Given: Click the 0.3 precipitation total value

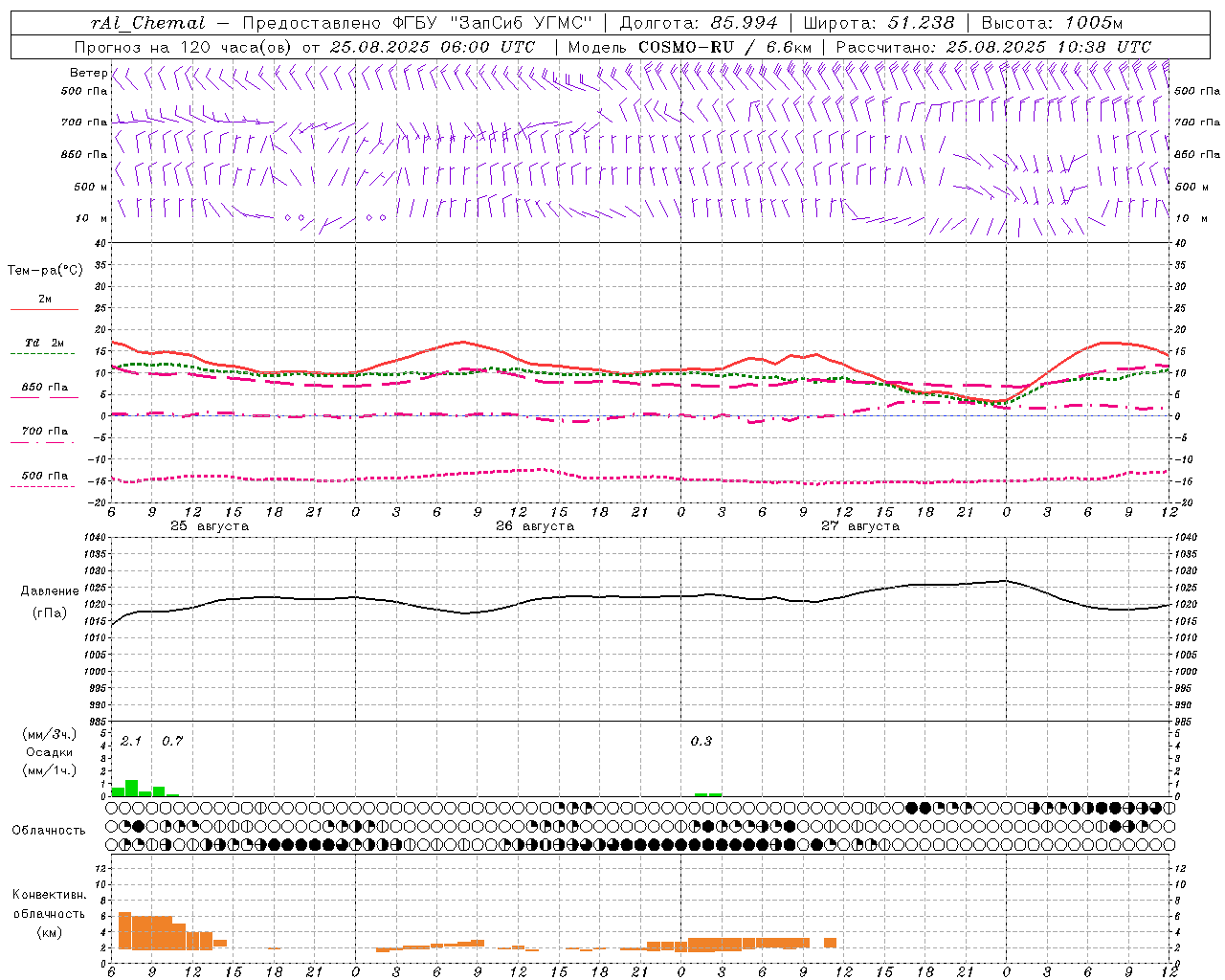Looking at the screenshot, I should [x=702, y=741].
